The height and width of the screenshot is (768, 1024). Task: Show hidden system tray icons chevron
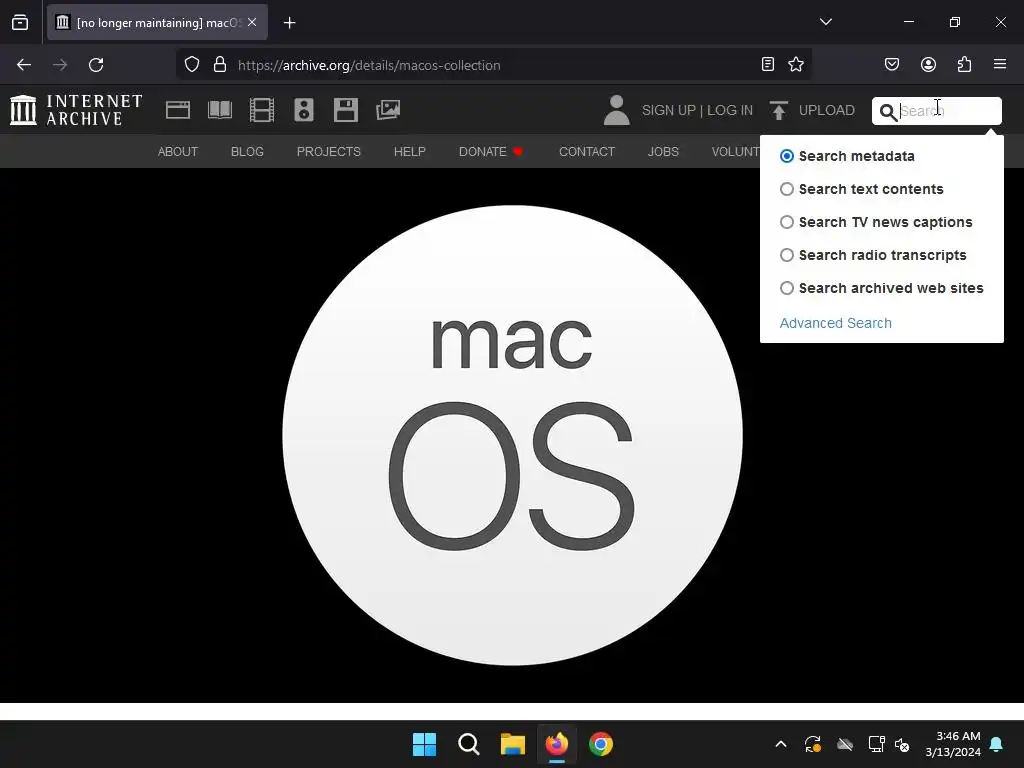point(780,744)
